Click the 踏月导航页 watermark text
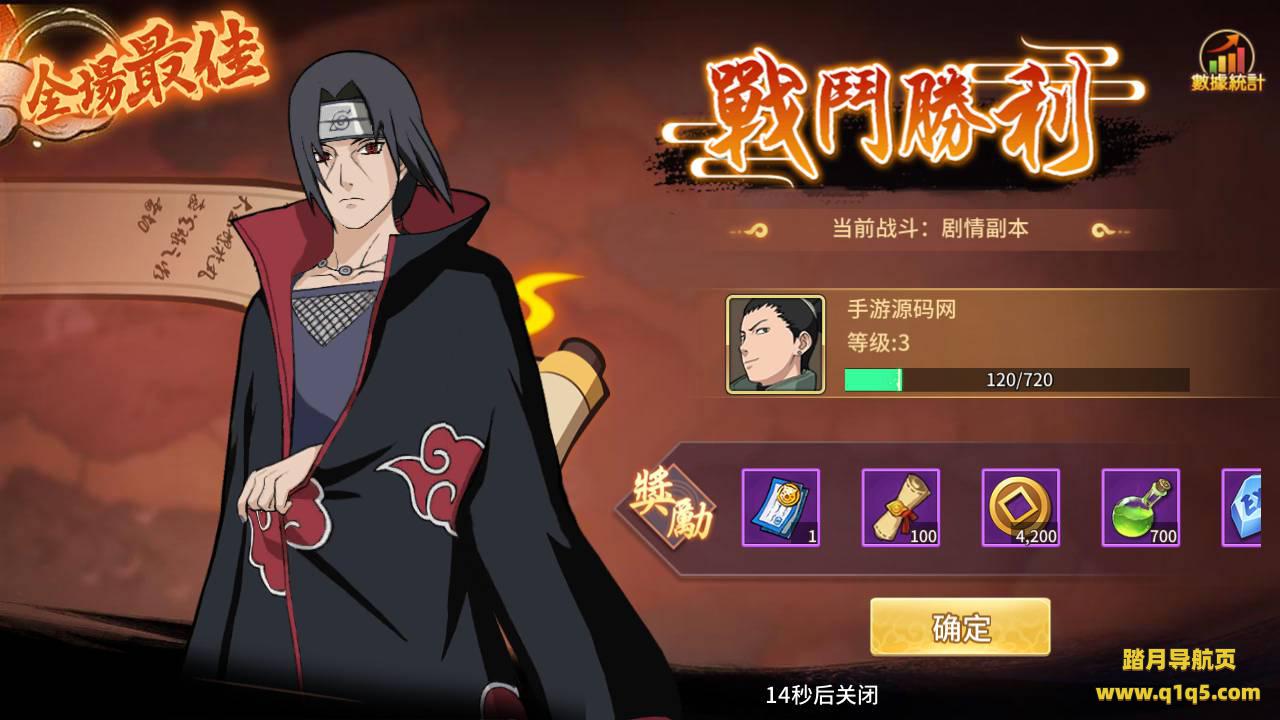This screenshot has height=720, width=1280. click(1179, 660)
